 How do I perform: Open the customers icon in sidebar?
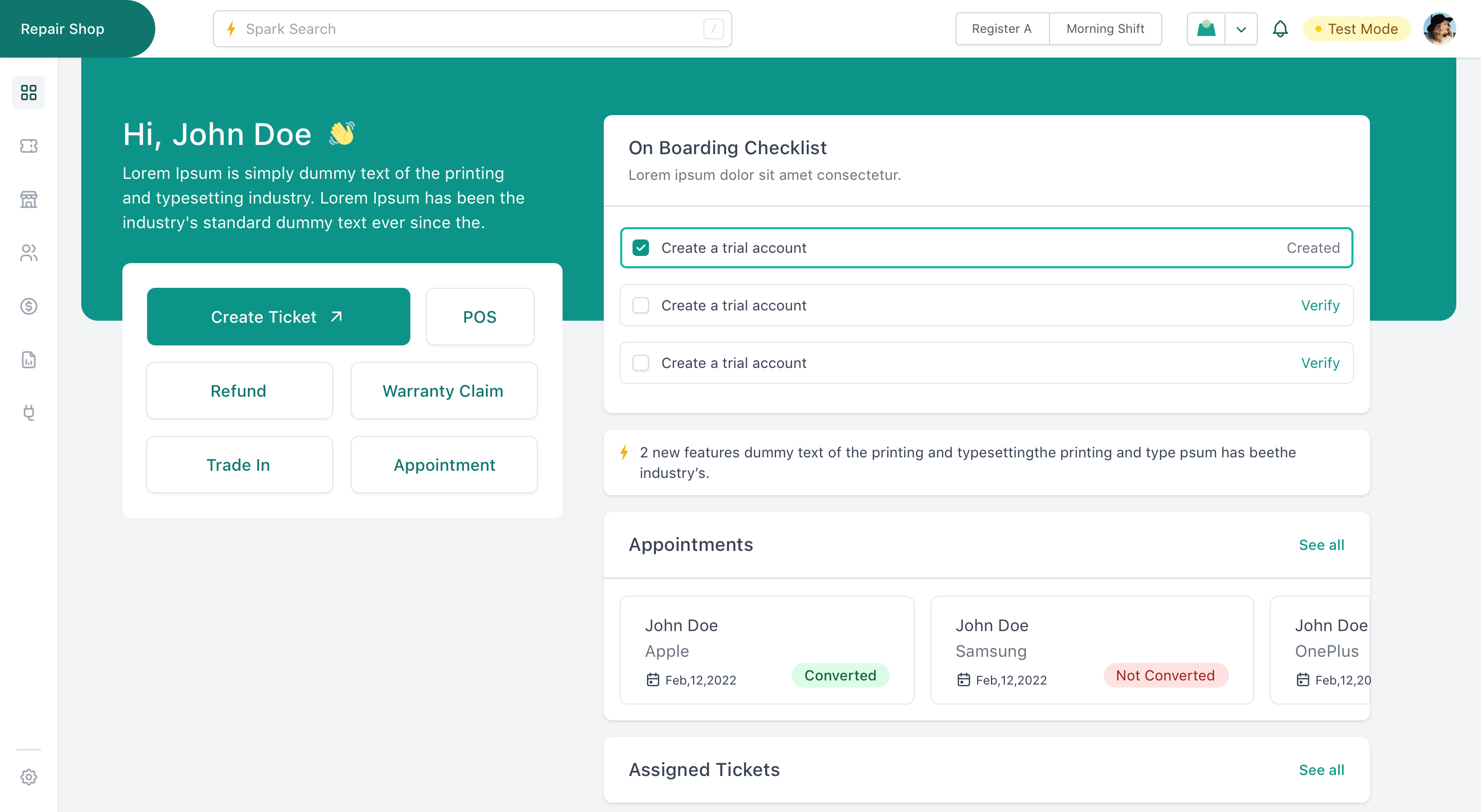coord(29,253)
